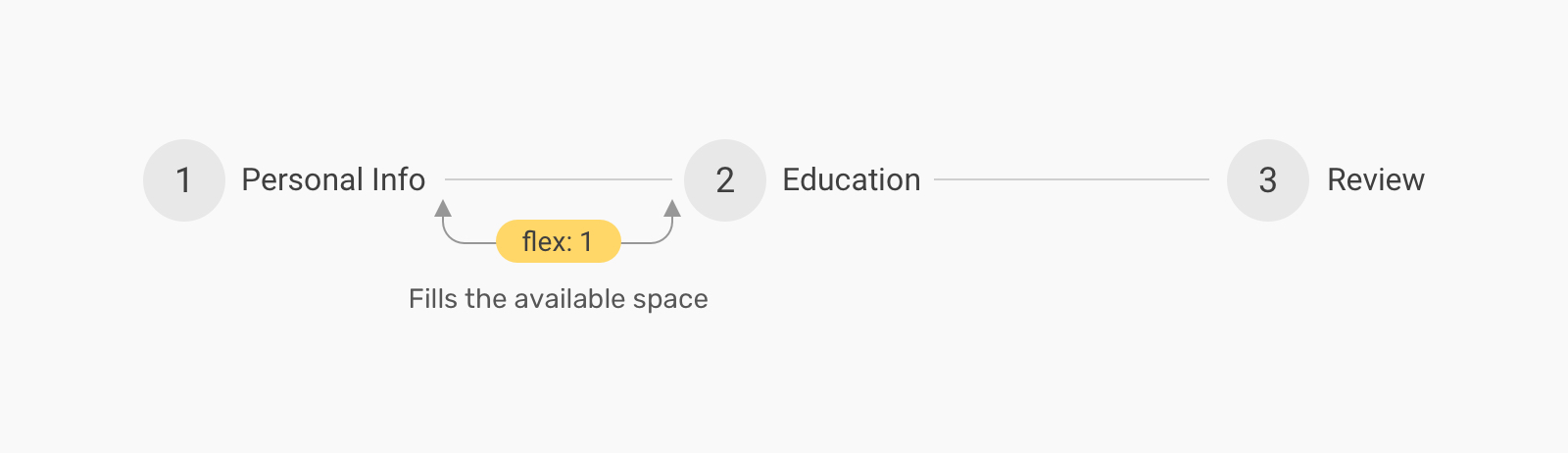Viewport: 1568px width, 453px height.
Task: Click the upward arrowhead beside step 2 circle
Action: click(672, 208)
